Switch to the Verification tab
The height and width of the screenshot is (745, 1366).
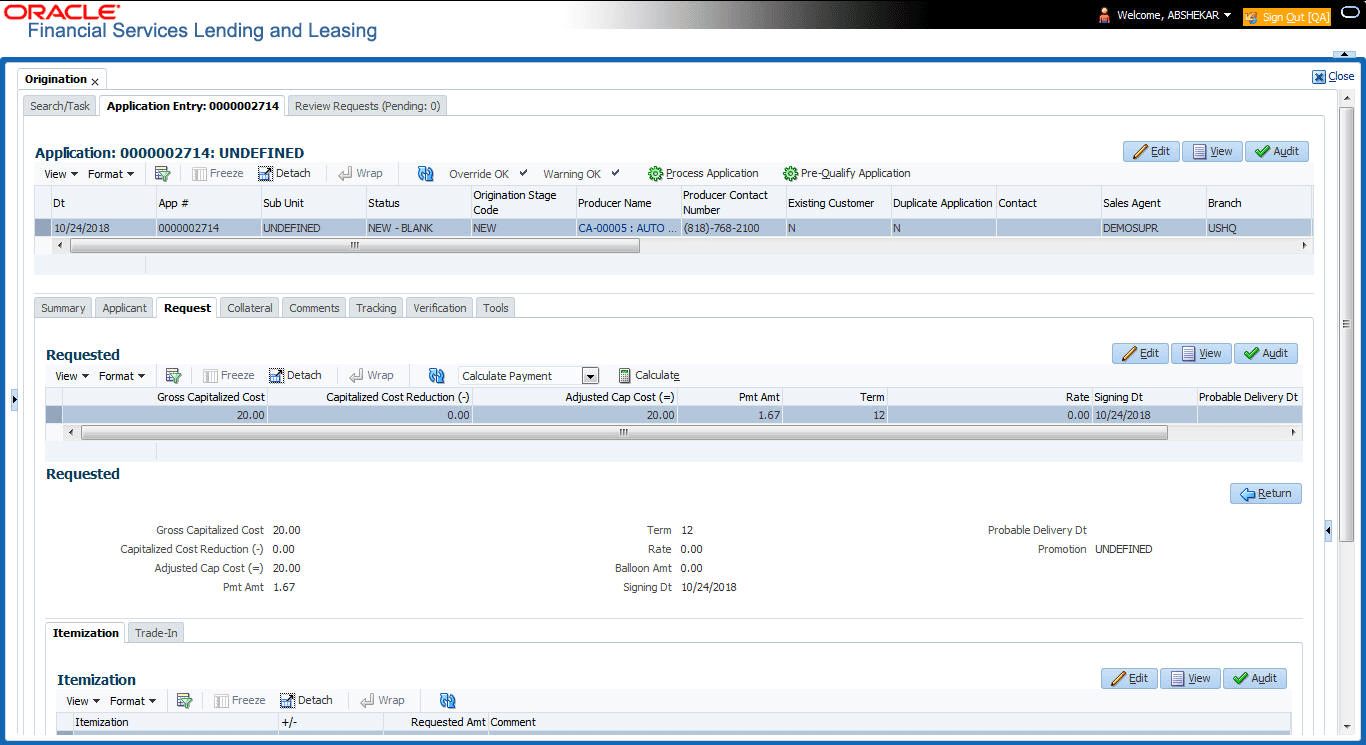[x=440, y=308]
